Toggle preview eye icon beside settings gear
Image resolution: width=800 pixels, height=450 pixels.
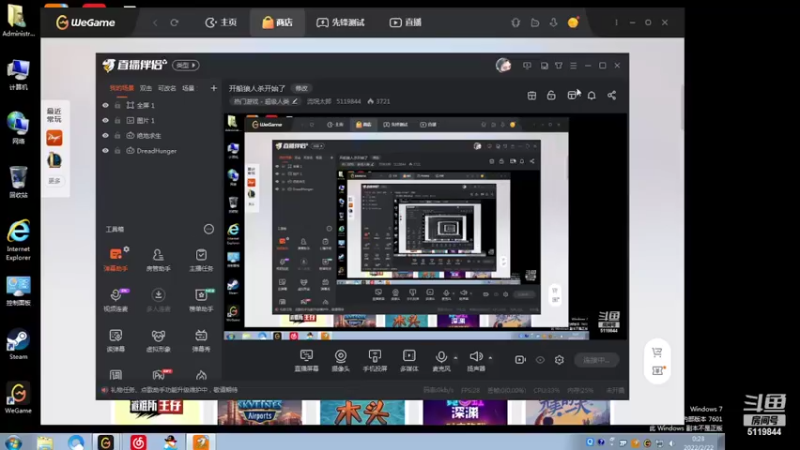(x=540, y=360)
